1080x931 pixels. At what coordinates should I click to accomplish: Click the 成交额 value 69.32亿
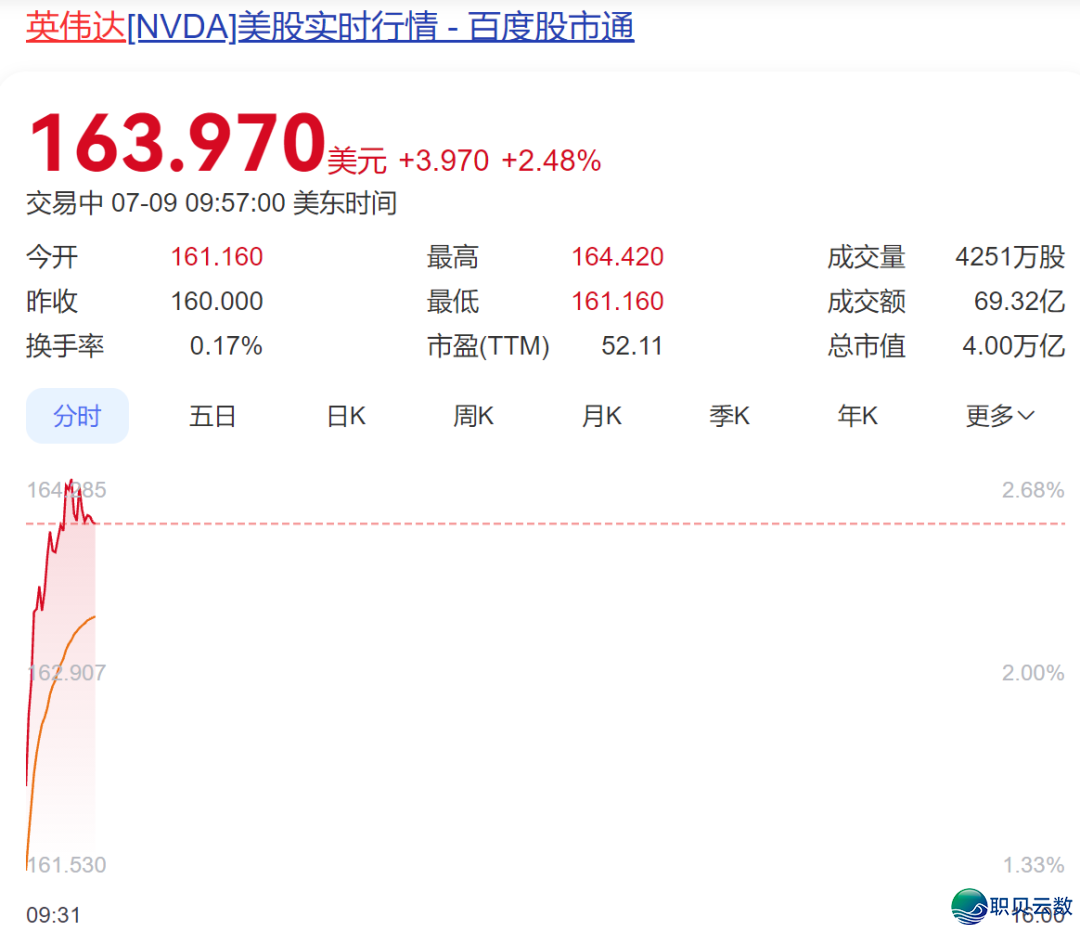pos(1019,301)
